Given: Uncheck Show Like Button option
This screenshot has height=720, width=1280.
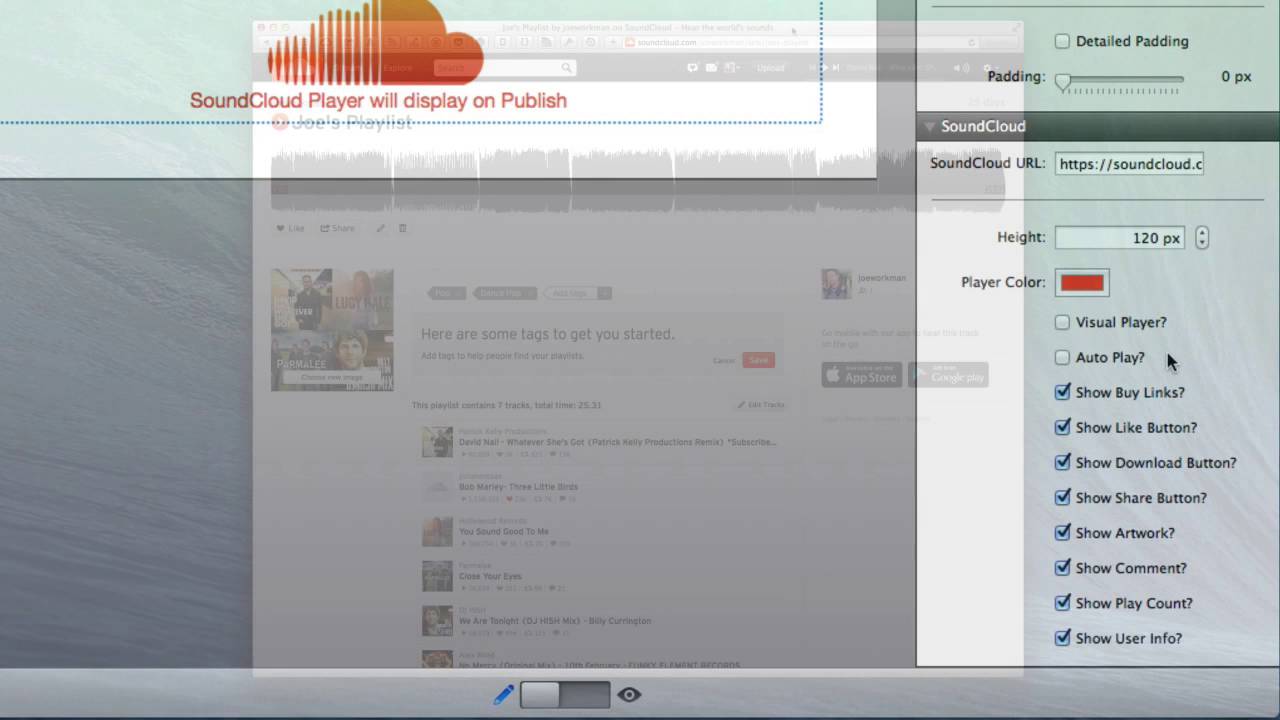Looking at the screenshot, I should (1062, 427).
